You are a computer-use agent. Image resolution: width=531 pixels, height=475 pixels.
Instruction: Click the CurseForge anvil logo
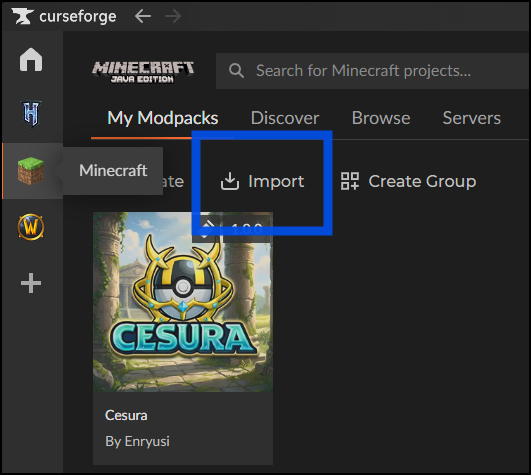[22, 16]
